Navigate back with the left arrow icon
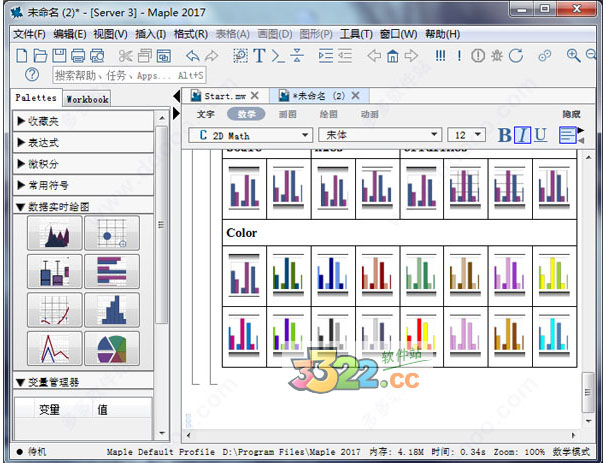This screenshot has height=463, width=606. [374, 56]
